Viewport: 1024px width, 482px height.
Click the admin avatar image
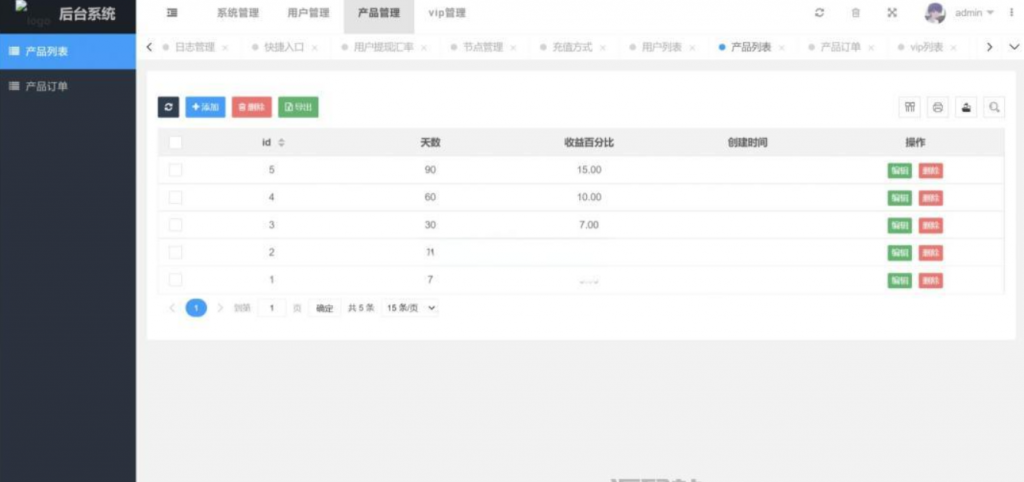(x=935, y=13)
